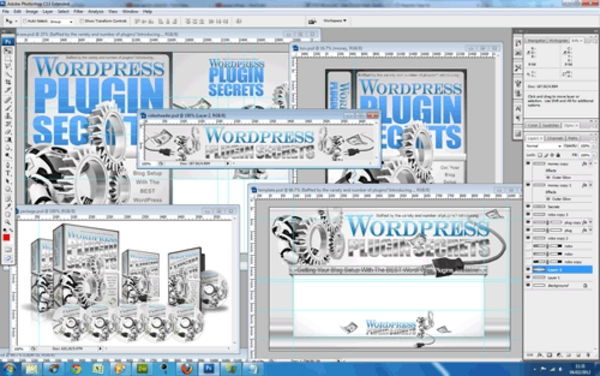600x376 pixels.
Task: Select the Path Selection tool
Action: click(8, 181)
